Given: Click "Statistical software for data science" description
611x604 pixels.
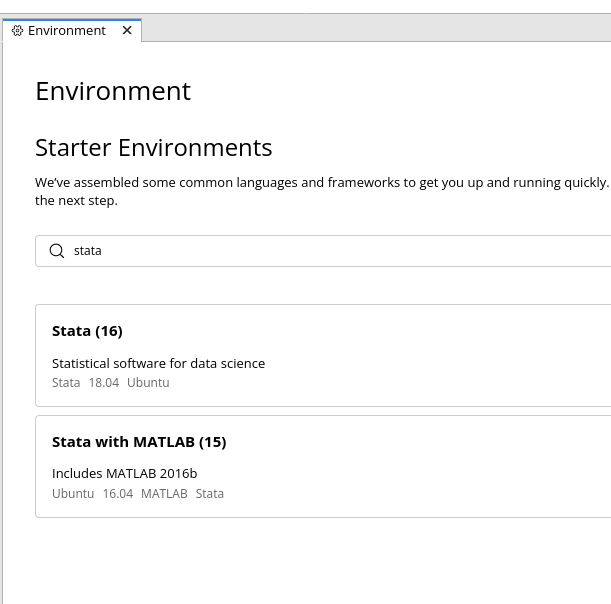Looking at the screenshot, I should (158, 363).
